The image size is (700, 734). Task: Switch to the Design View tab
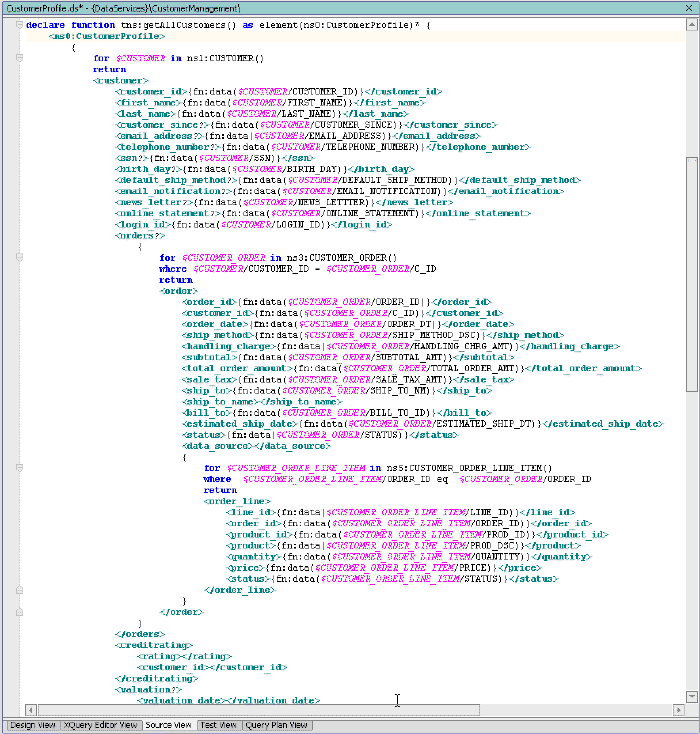[32, 725]
